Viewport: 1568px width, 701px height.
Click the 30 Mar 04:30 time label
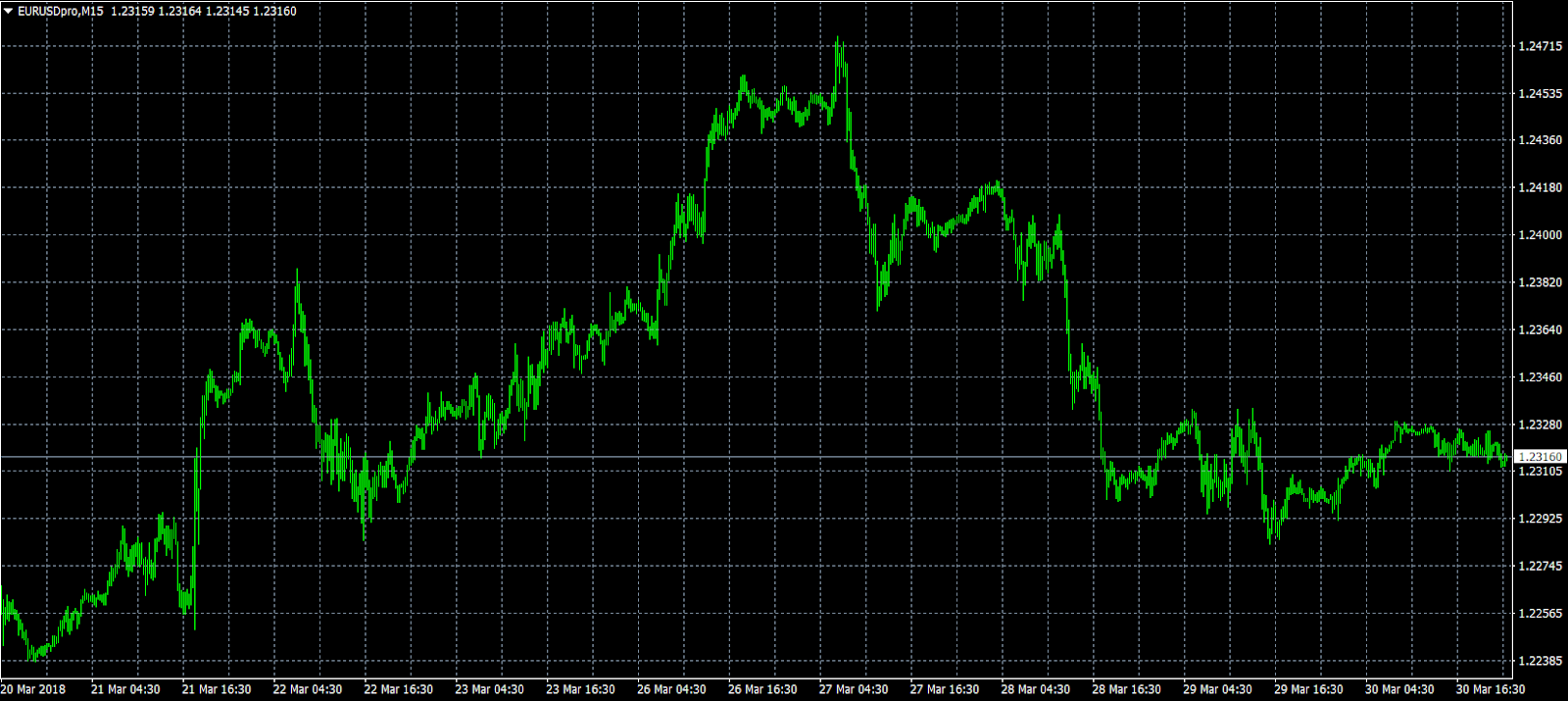1399,689
